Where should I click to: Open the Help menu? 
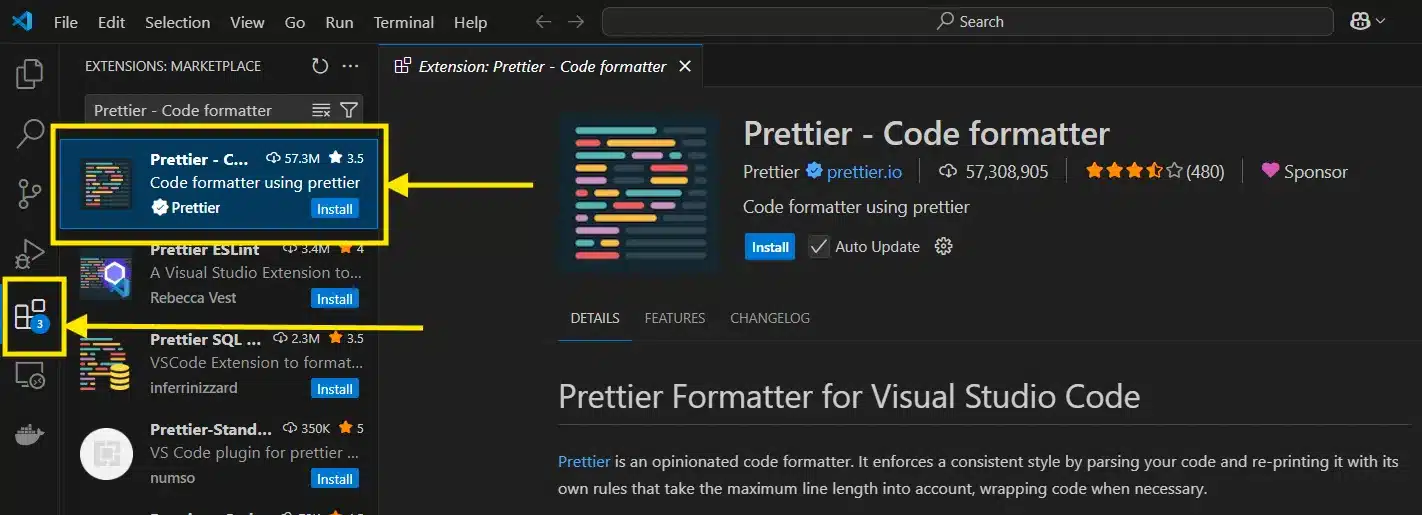470,22
